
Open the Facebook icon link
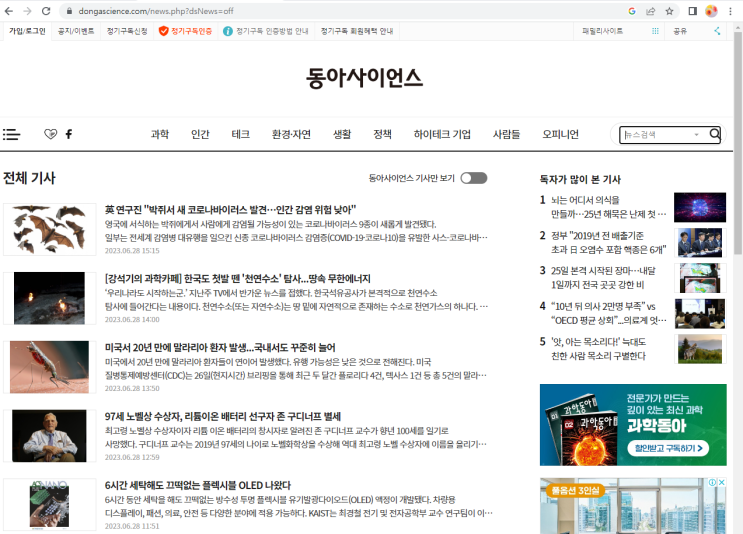pyautogui.click(x=69, y=134)
